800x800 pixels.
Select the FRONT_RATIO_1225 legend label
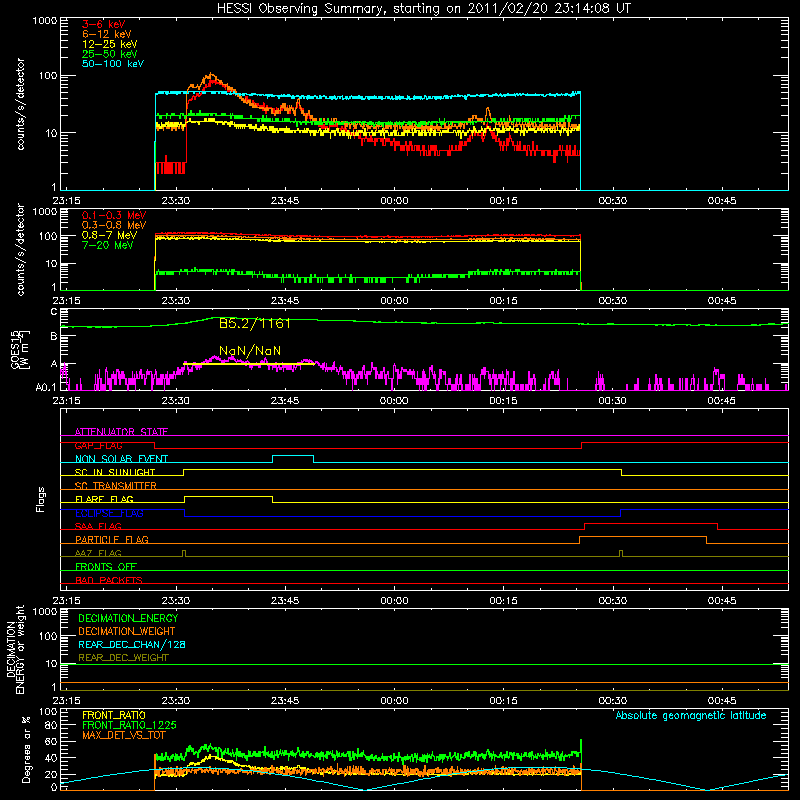pos(130,725)
